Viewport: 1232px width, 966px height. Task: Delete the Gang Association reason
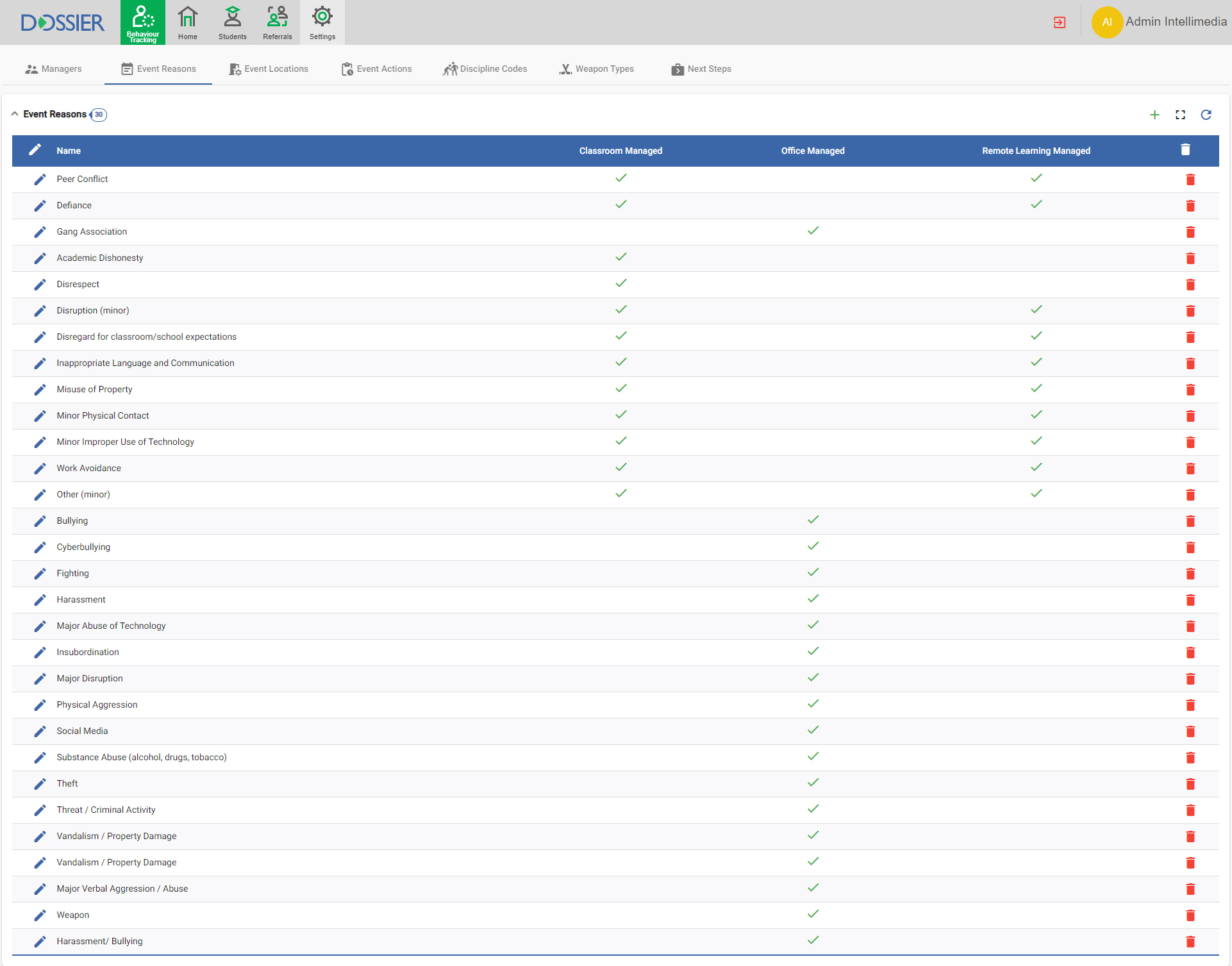1190,232
